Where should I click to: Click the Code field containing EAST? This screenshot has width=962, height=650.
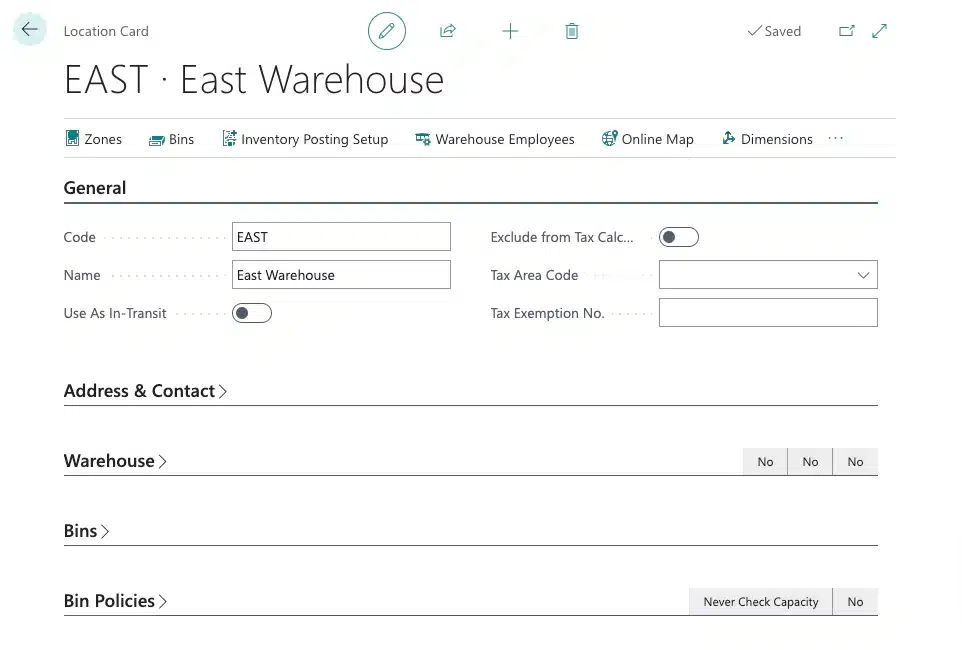[x=341, y=237]
